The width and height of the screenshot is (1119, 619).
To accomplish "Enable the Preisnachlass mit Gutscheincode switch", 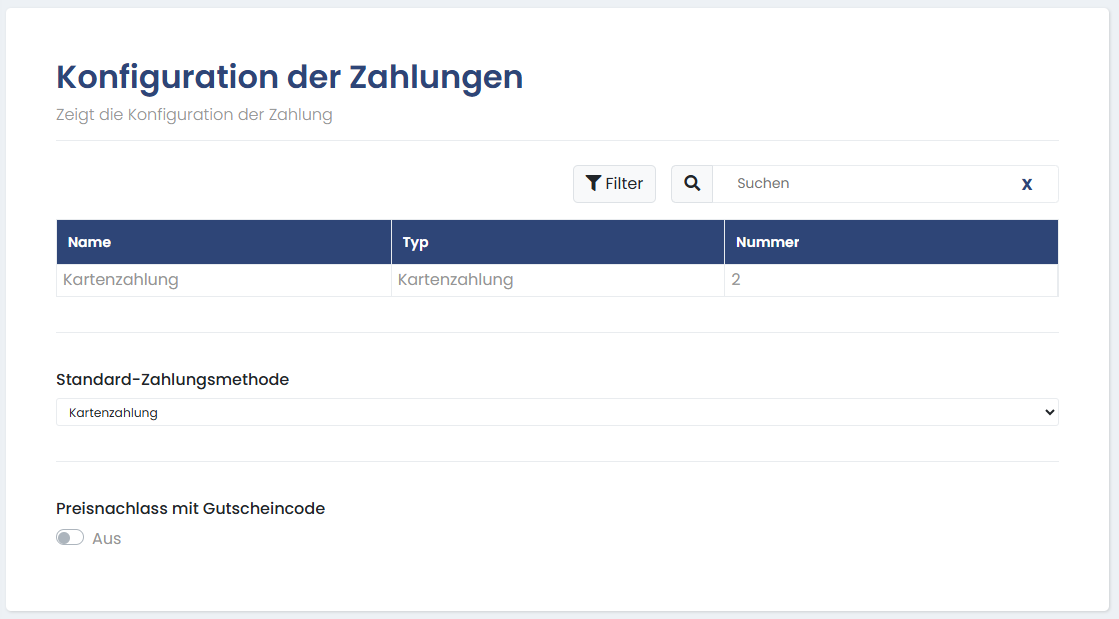I will coord(70,538).
